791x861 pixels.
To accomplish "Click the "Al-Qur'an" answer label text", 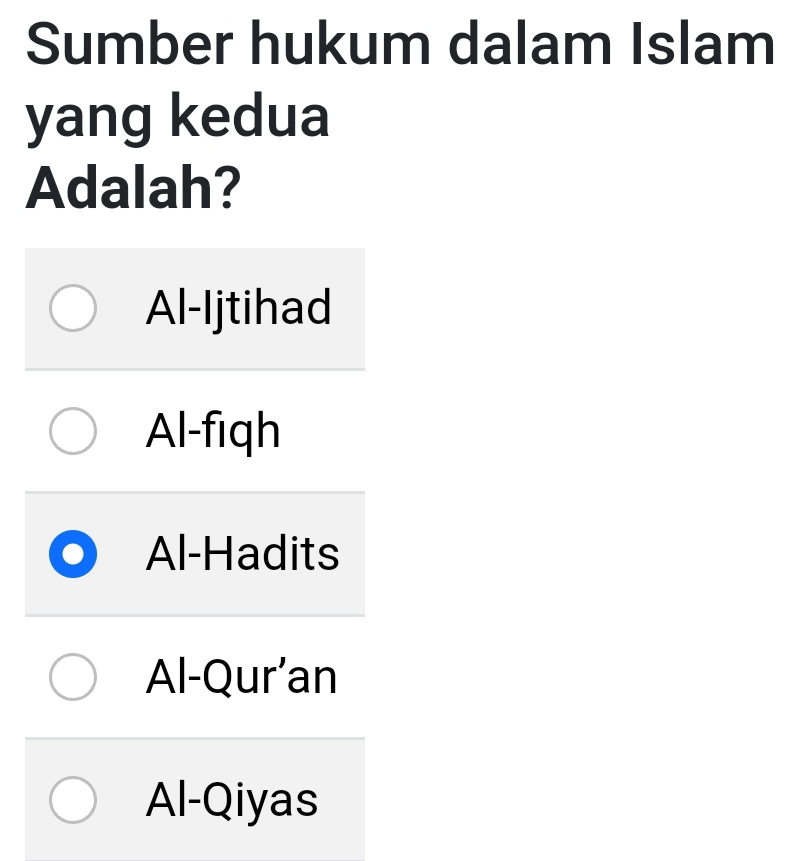I will [242, 678].
